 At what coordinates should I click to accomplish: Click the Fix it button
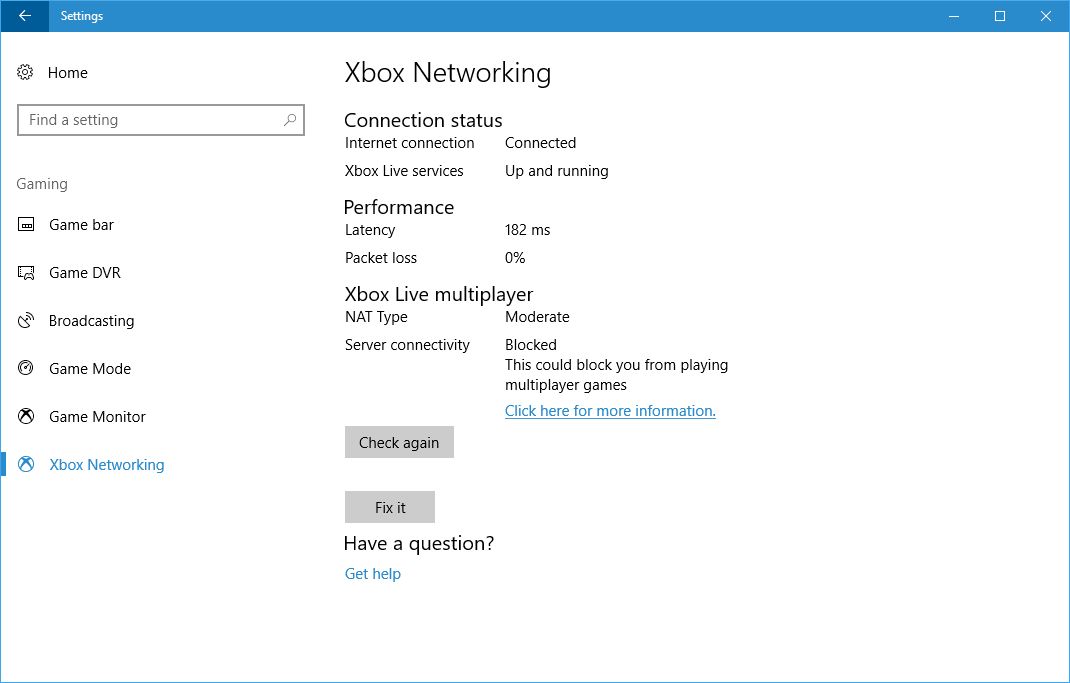point(390,507)
